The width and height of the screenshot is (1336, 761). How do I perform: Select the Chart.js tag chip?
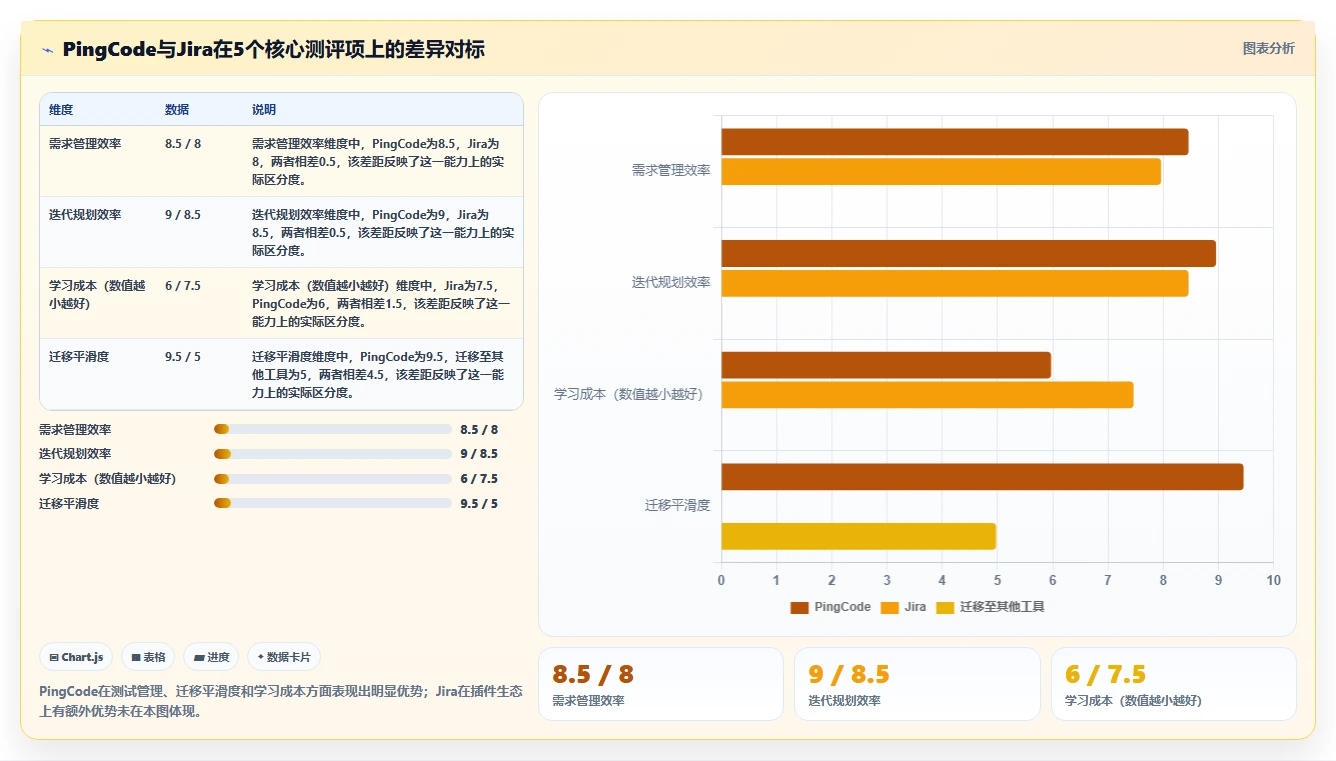point(77,657)
